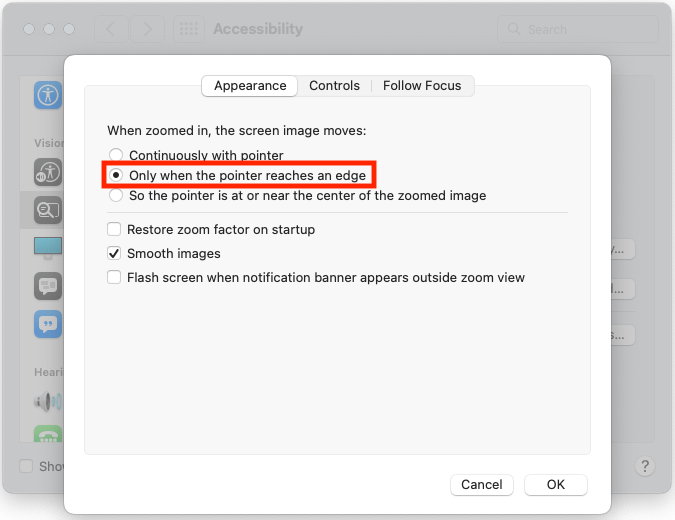The image size is (675, 520).
Task: Select the Accessibility overview icon in sidebar
Action: [47, 95]
